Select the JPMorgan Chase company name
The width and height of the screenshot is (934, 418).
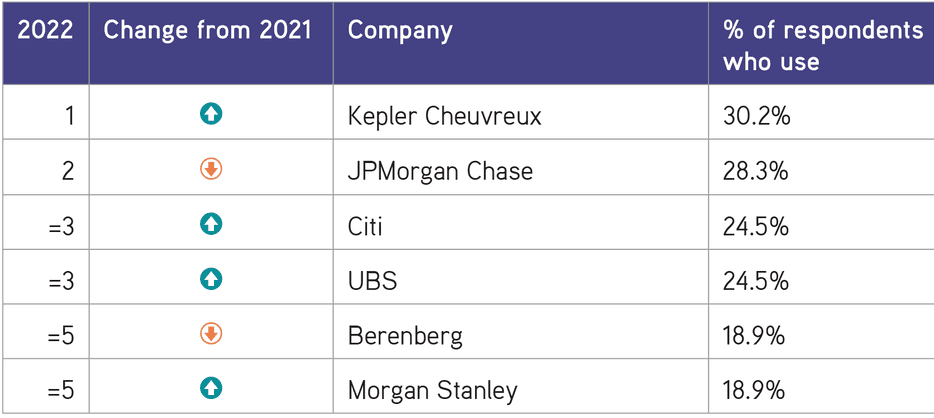440,171
